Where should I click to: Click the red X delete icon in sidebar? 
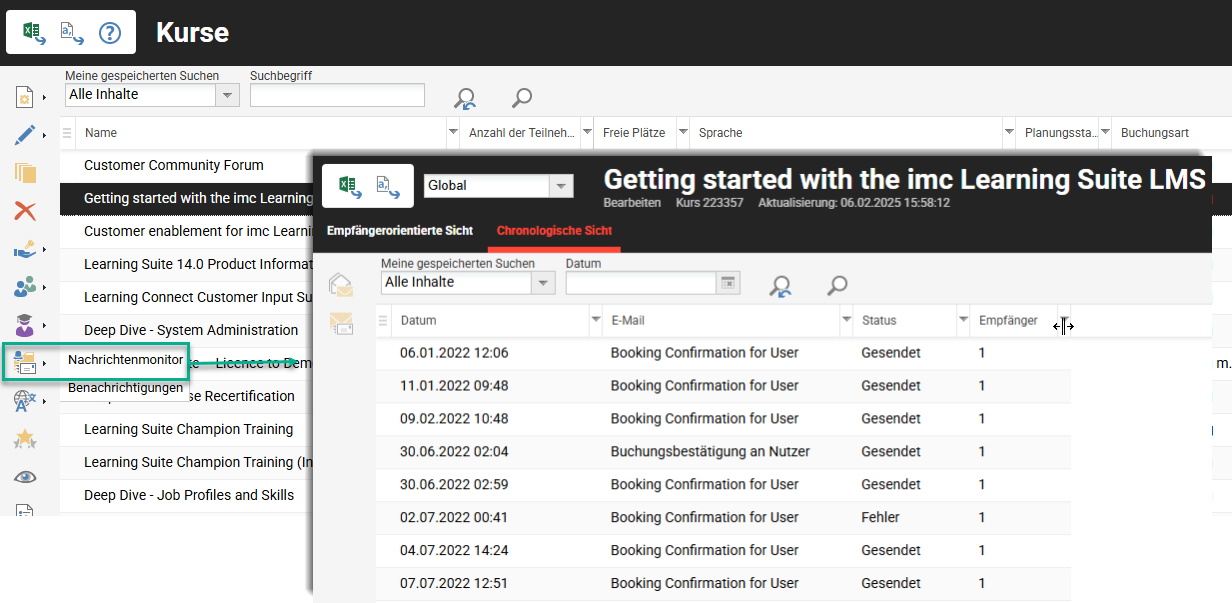(25, 211)
